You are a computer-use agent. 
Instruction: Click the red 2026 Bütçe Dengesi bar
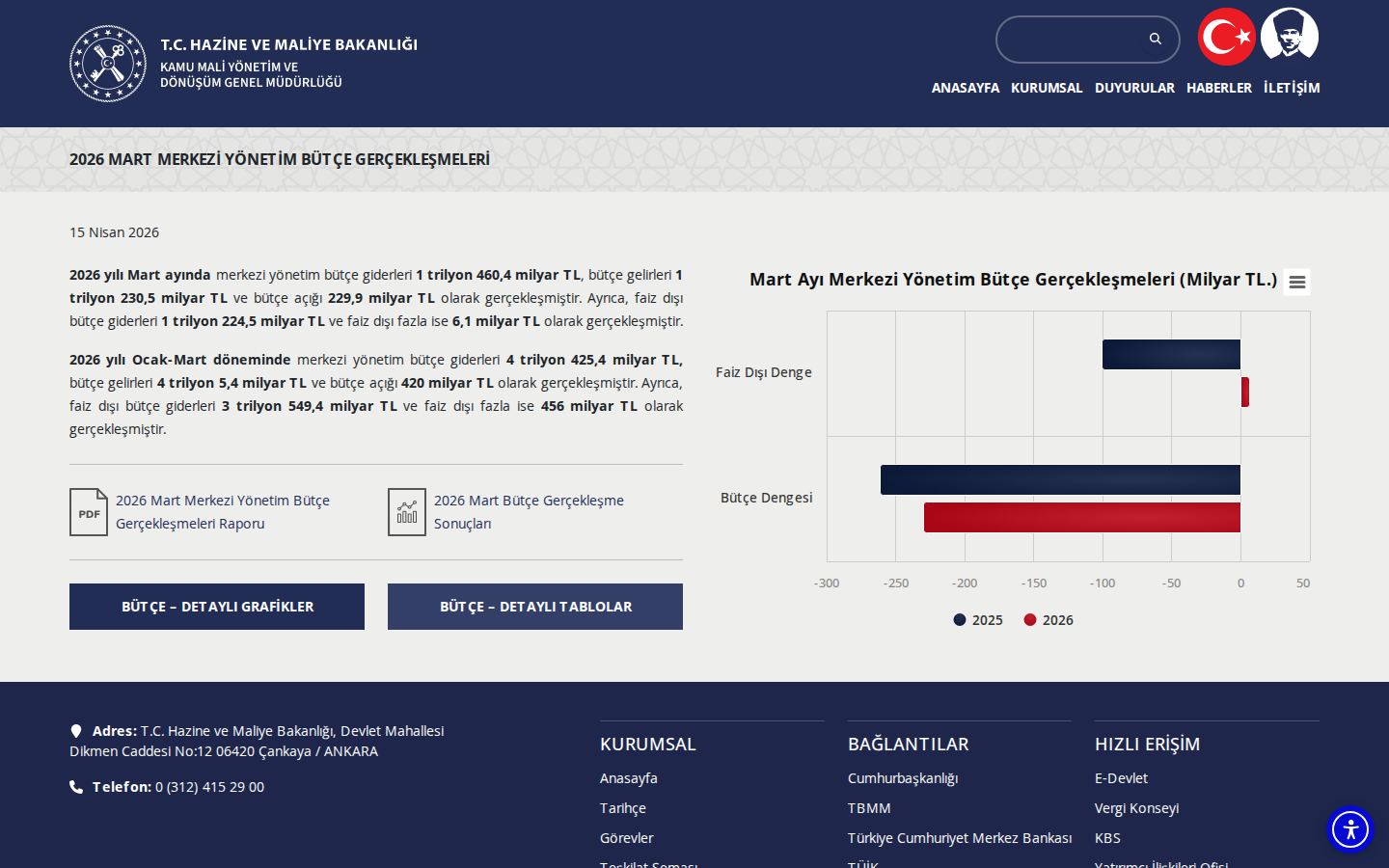[1082, 518]
